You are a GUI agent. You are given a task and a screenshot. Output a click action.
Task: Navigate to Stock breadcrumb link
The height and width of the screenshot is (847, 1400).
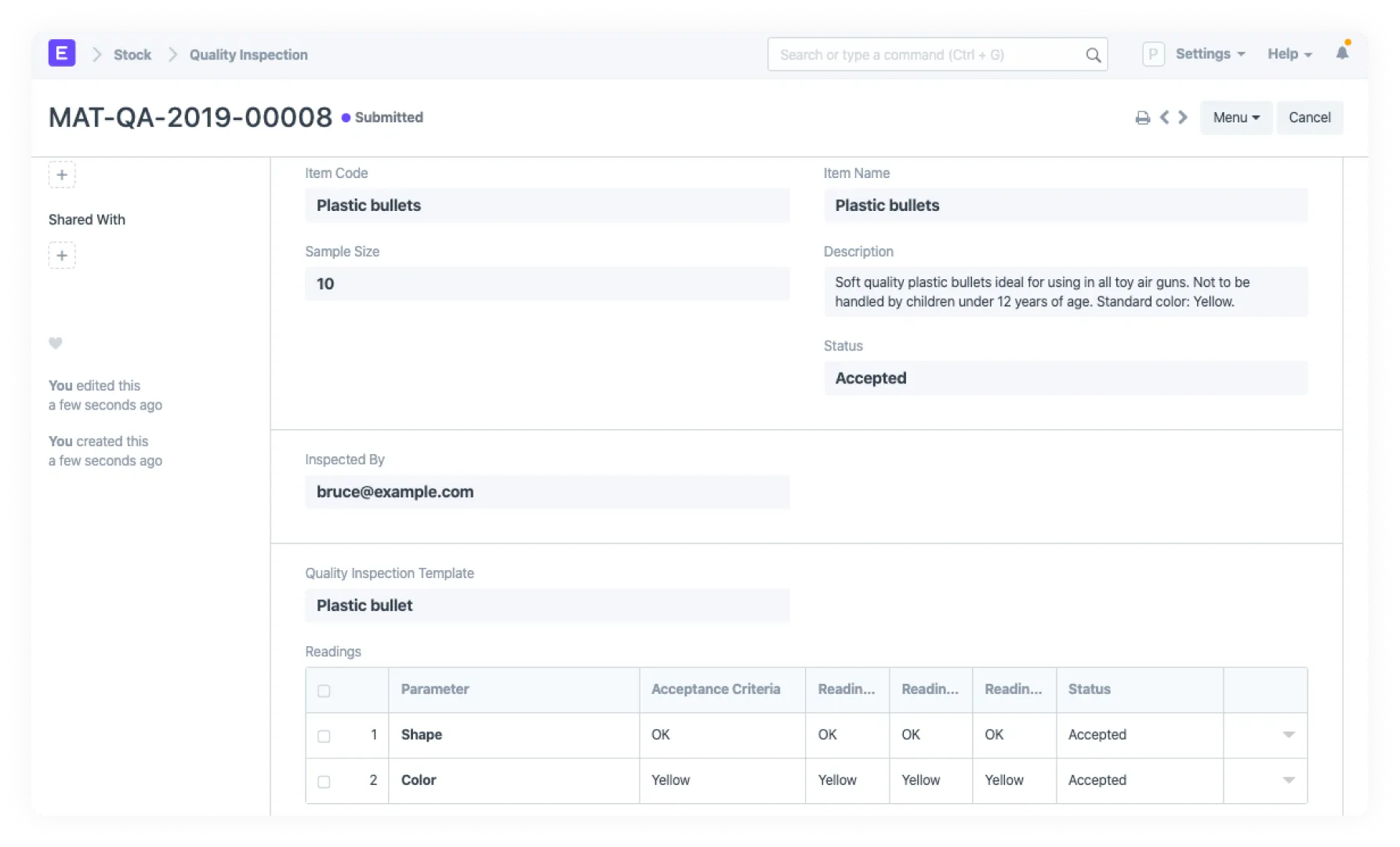(132, 55)
